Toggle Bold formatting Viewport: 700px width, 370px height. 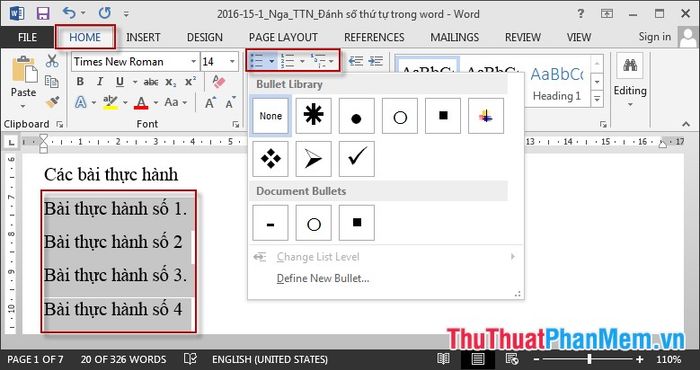pyautogui.click(x=80, y=82)
